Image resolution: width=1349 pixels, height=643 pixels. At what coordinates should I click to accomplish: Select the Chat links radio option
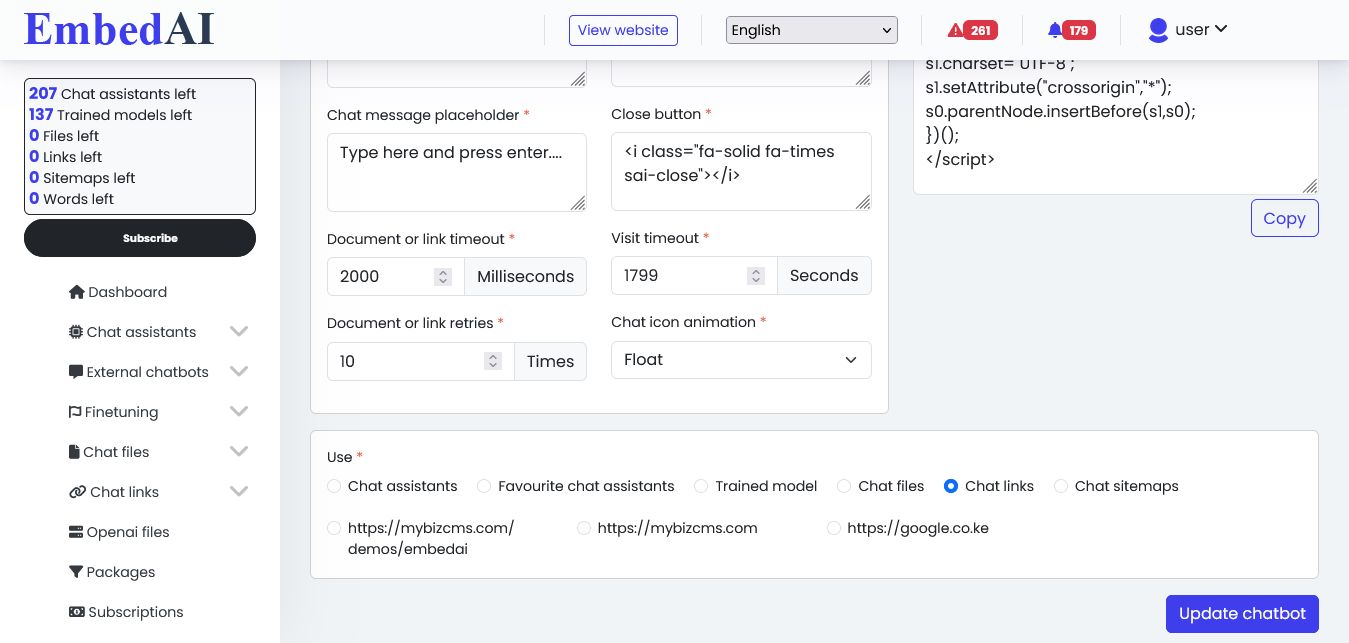(951, 486)
